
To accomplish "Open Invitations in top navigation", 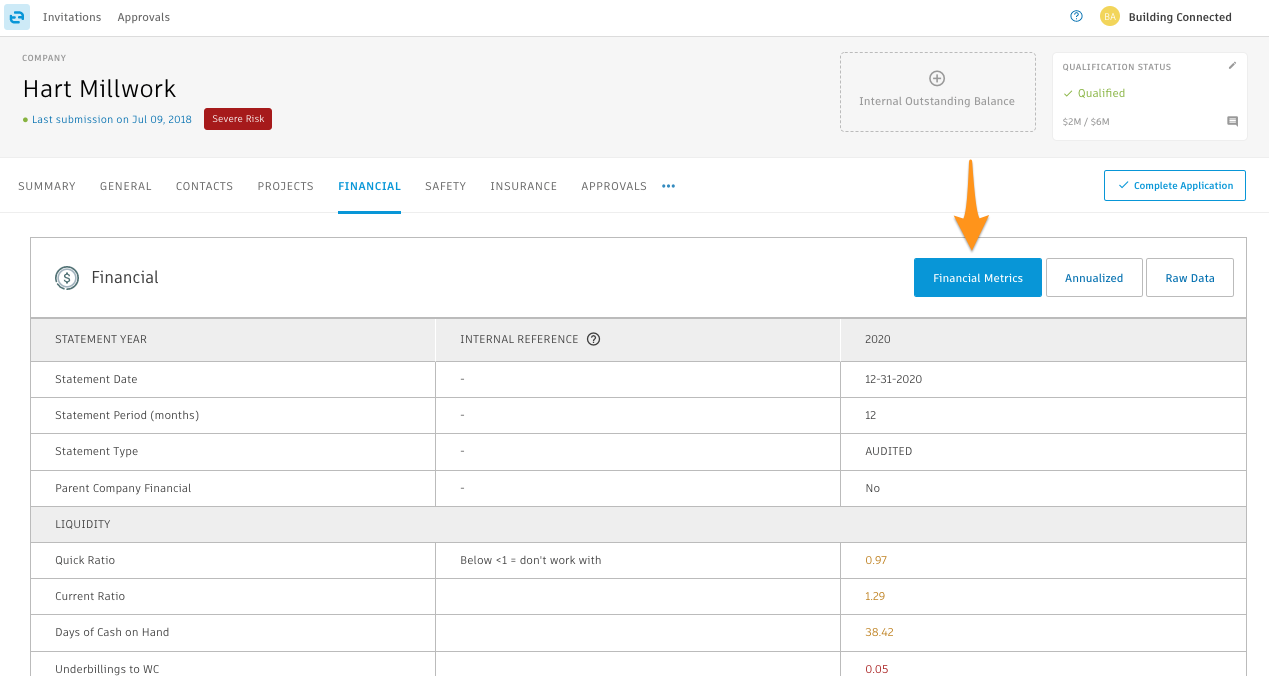I will tap(72, 17).
